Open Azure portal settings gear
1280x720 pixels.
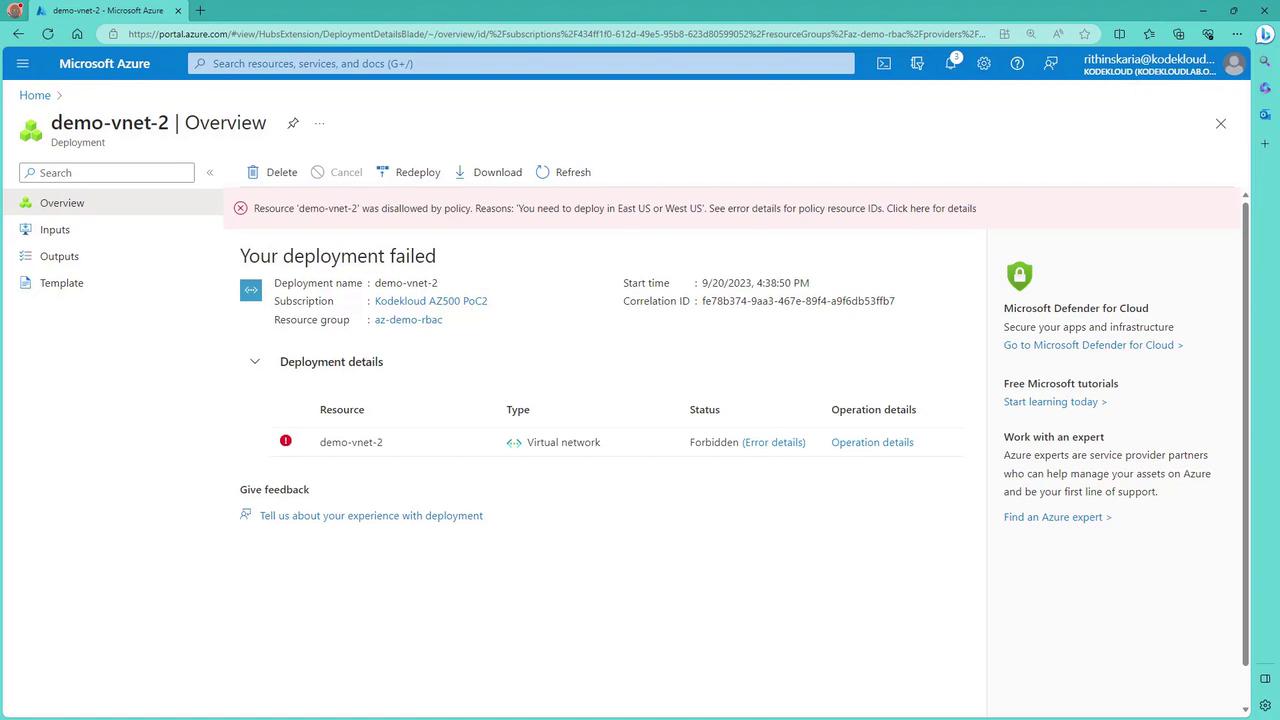984,63
